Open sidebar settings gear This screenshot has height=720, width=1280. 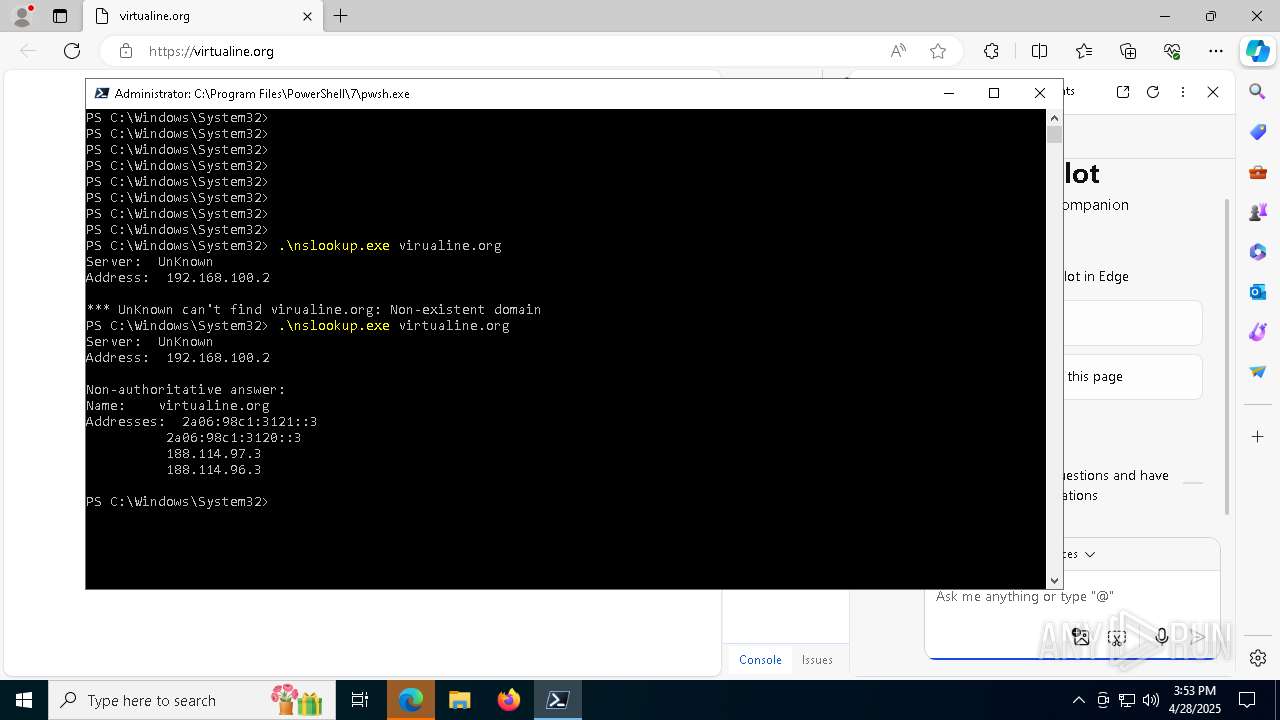1258,658
